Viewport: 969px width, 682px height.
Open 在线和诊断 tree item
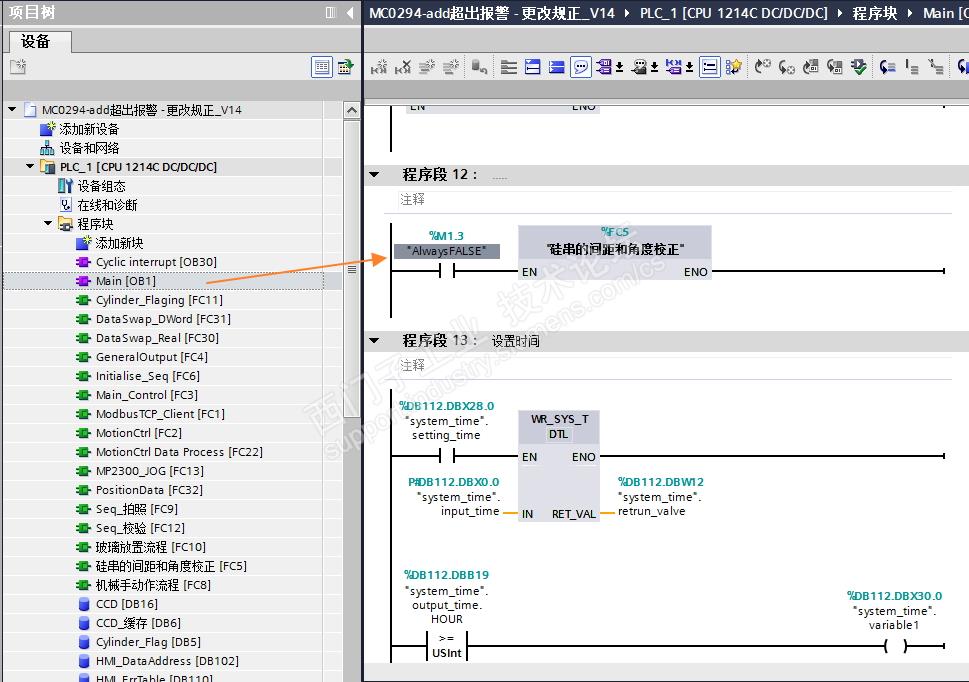[x=107, y=204]
